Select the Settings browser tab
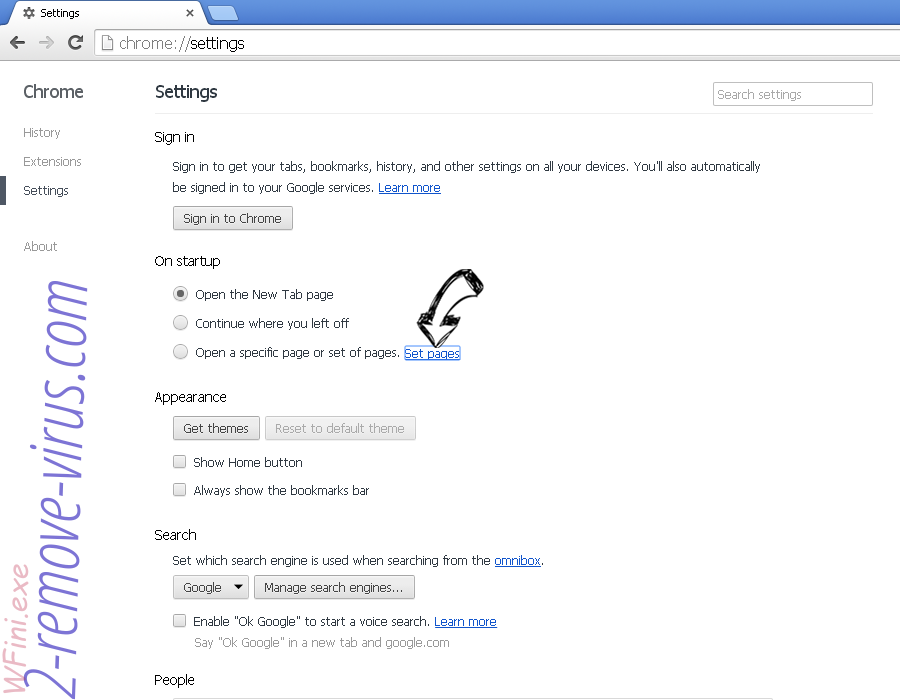Image resolution: width=900 pixels, height=700 pixels. [106, 13]
